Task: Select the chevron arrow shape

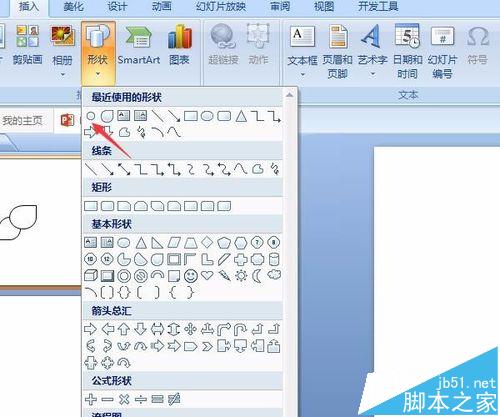Action: pyautogui.click(x=207, y=346)
